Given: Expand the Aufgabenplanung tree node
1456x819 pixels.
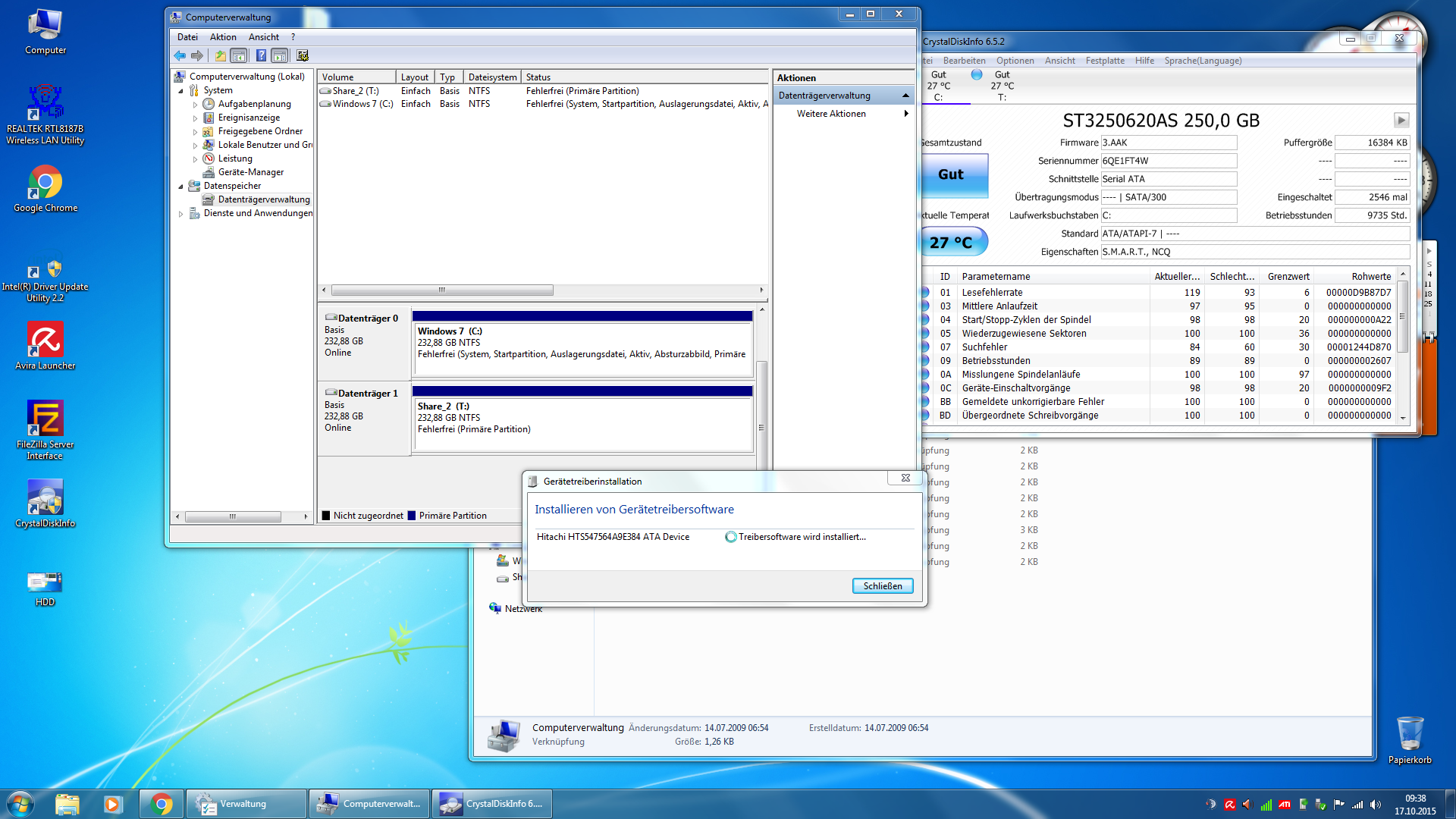Looking at the screenshot, I should click(195, 105).
